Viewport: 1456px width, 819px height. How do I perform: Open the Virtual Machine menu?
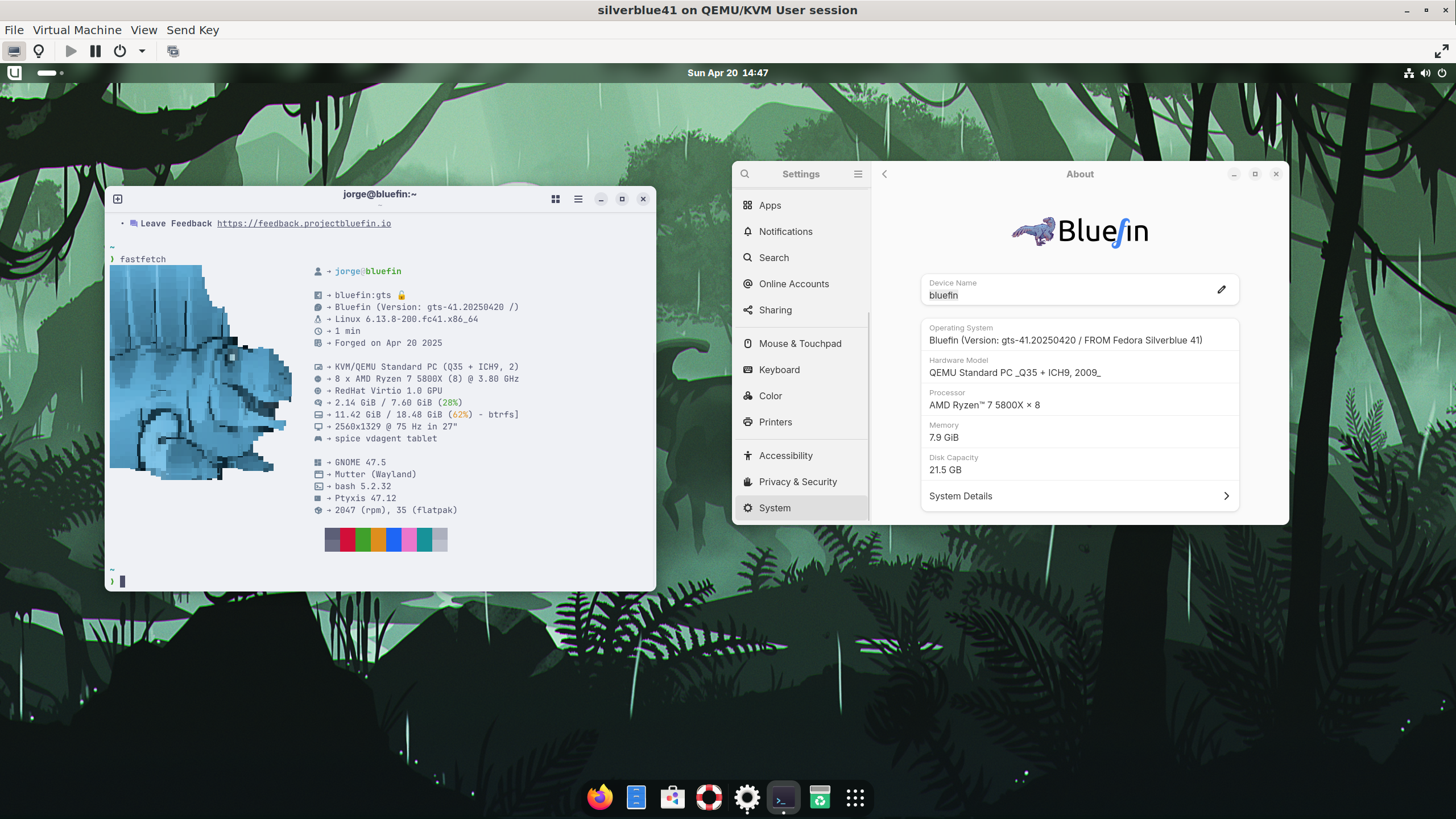[x=77, y=30]
